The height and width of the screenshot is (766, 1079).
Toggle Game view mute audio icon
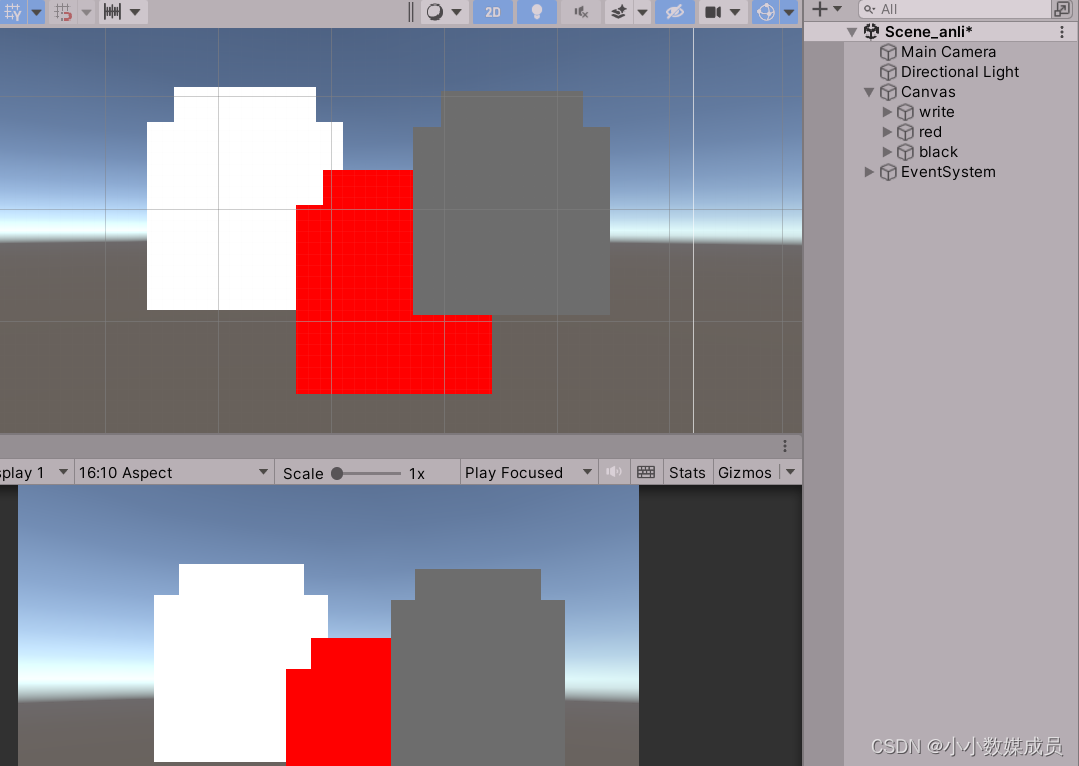[614, 472]
